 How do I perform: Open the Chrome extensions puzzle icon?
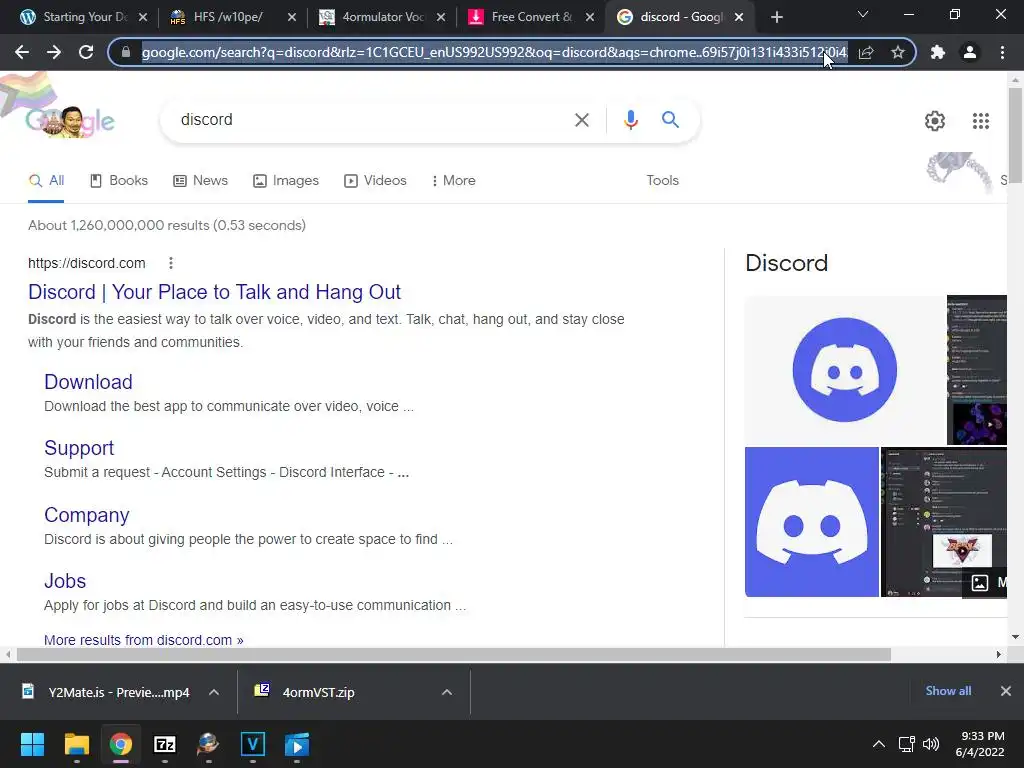point(938,52)
